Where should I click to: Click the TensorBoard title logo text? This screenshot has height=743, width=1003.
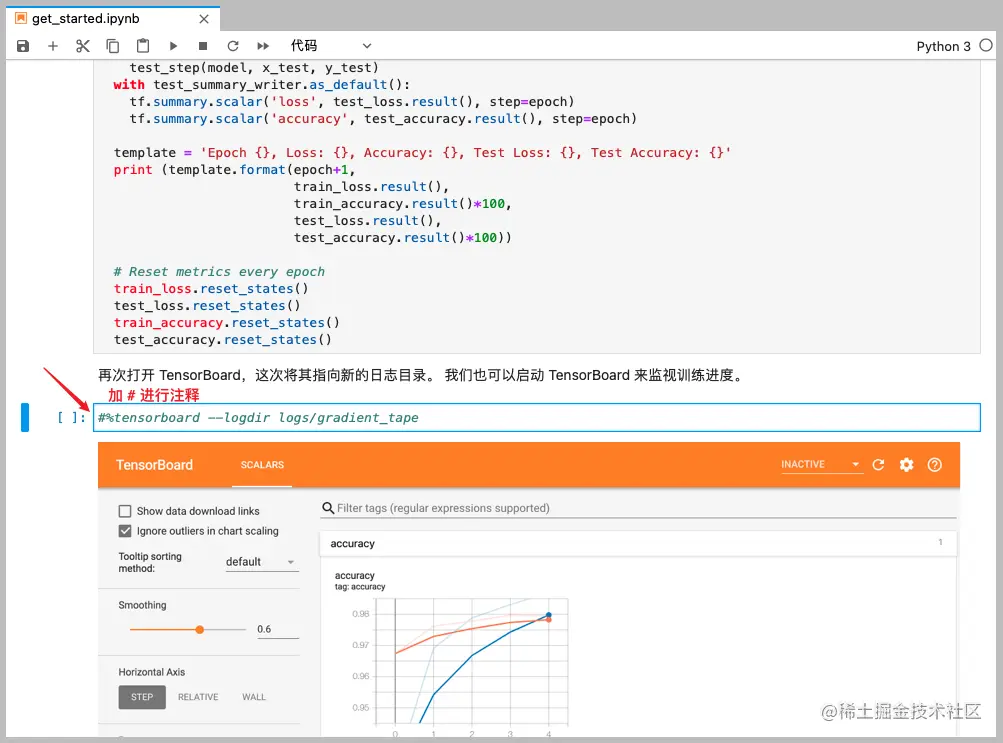(154, 465)
